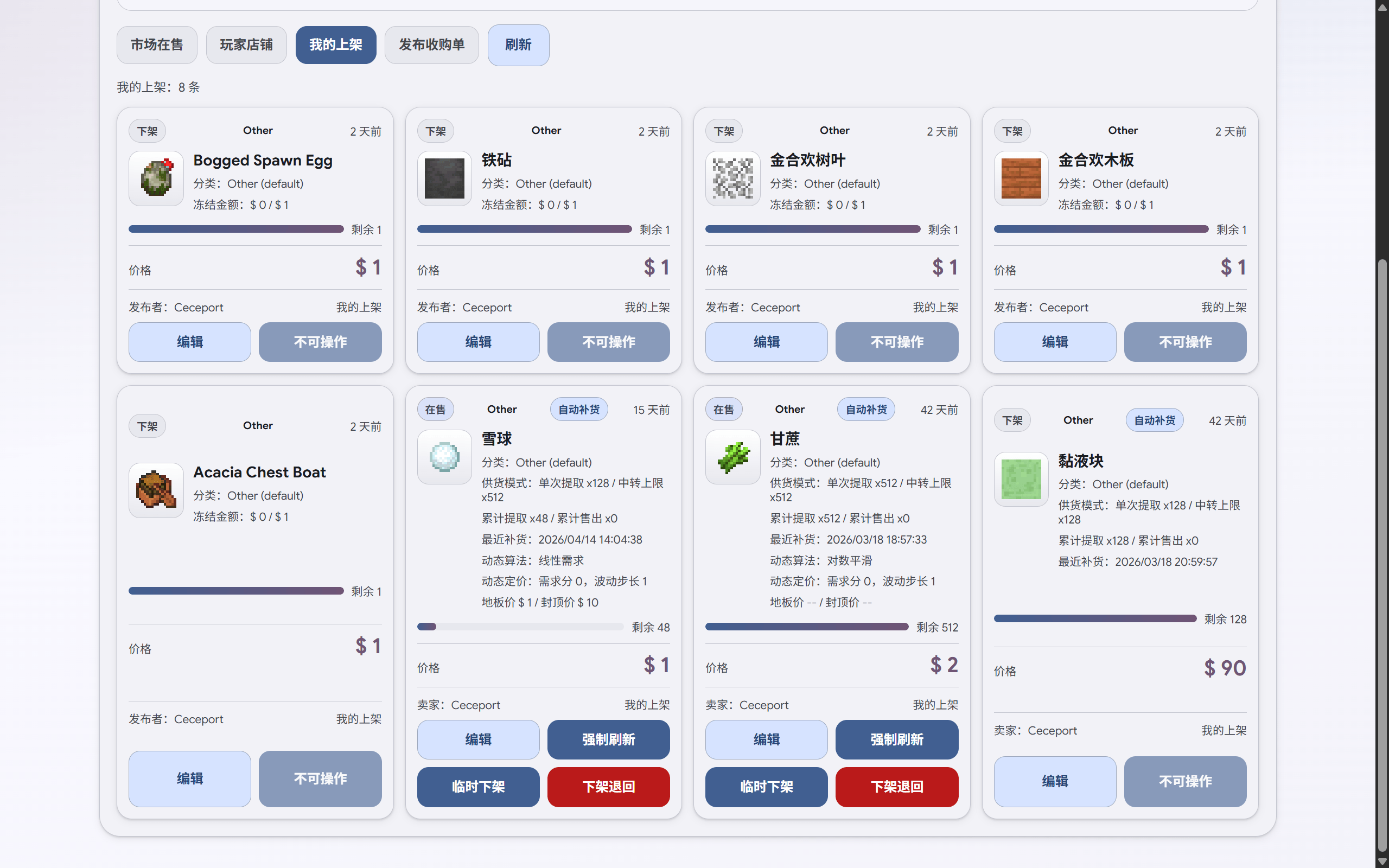This screenshot has width=1389, height=868.
Task: Click the 在售 status badge on 甘蔗
Action: point(723,410)
